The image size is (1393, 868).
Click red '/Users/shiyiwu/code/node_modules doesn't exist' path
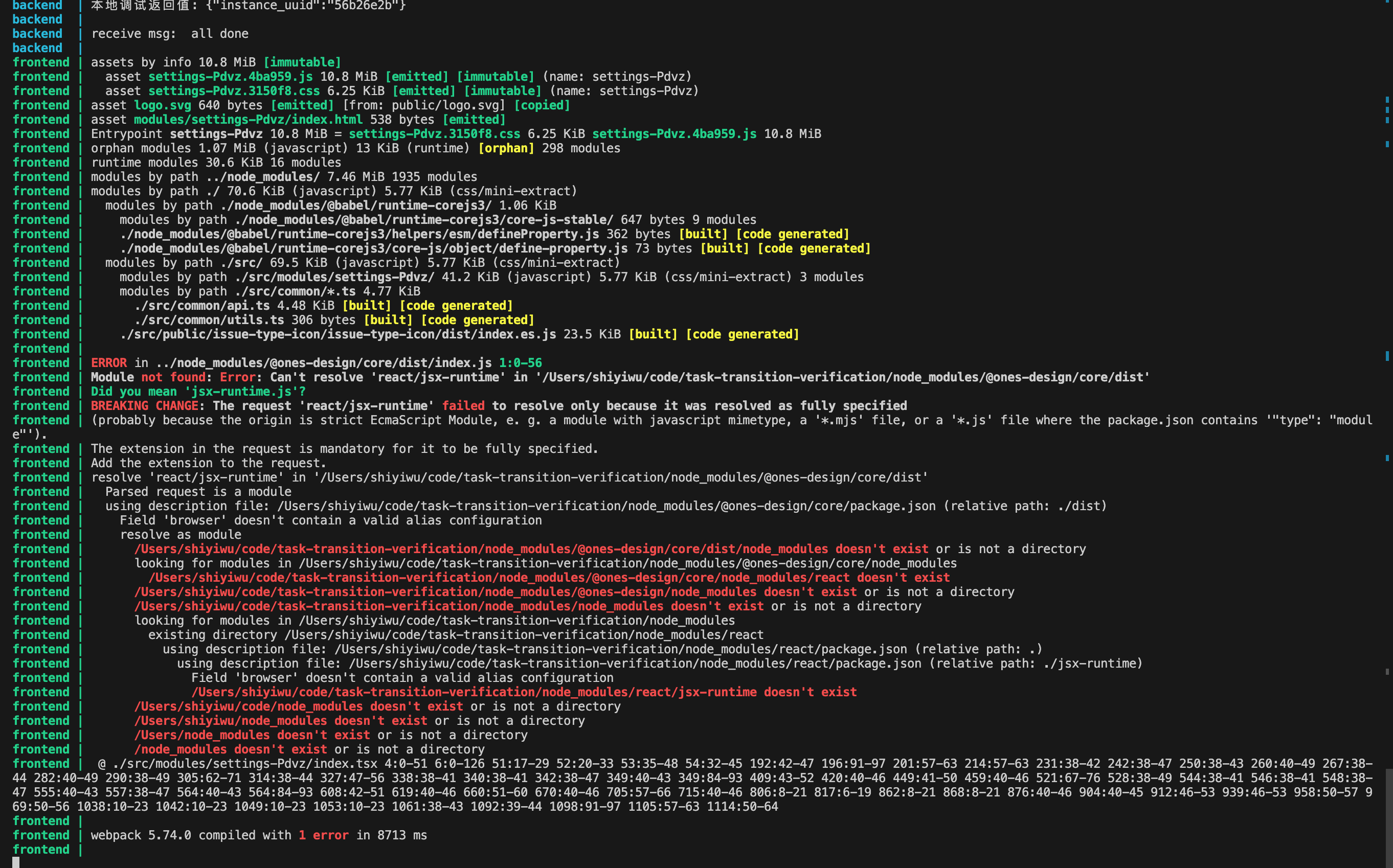coord(299,706)
